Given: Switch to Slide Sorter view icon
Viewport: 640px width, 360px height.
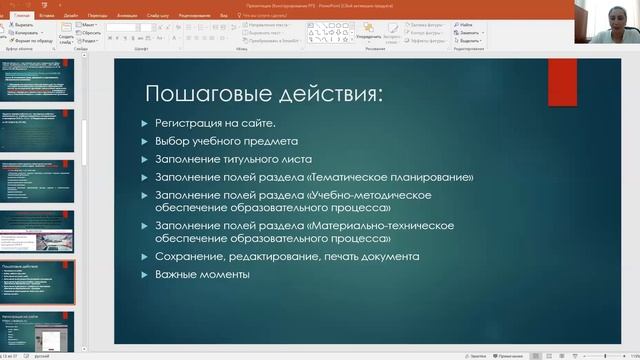Looking at the screenshot, I should click(549, 356).
